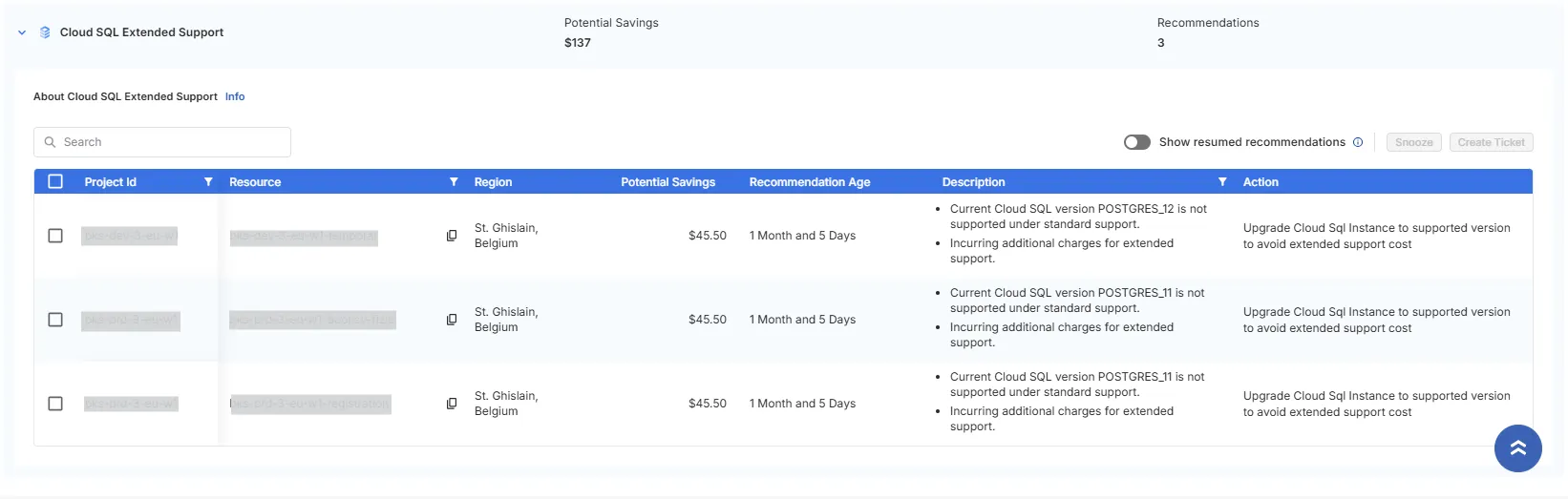Screen dimensions: 1568x499
Task: Collapse the Cloud SQL Extended Support section
Action: click(22, 32)
